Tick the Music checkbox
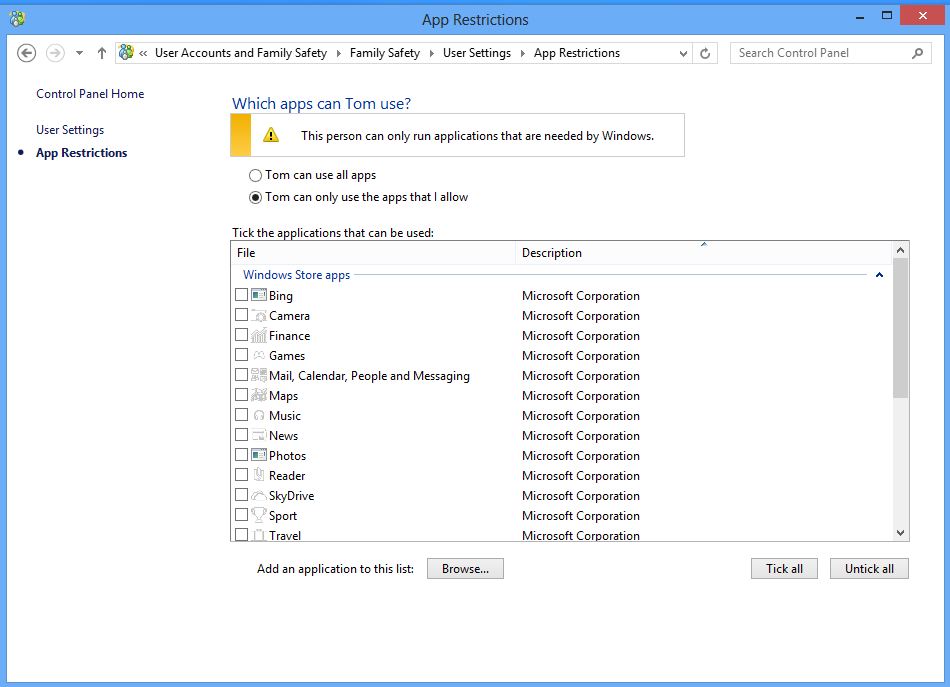Screen dimensions: 950x687 click(x=241, y=415)
